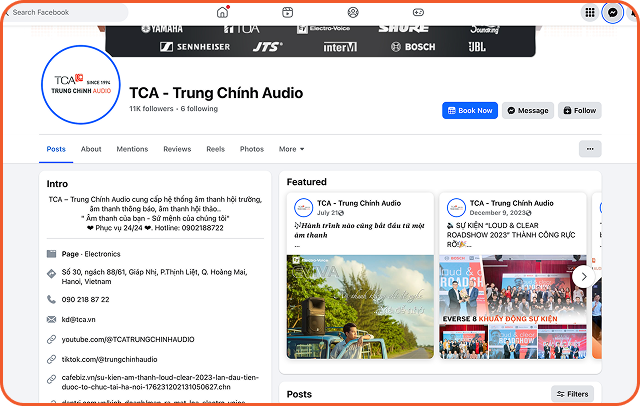This screenshot has height=406, width=640.
Task: Go to Facebook Home feed icon
Action: click(222, 12)
